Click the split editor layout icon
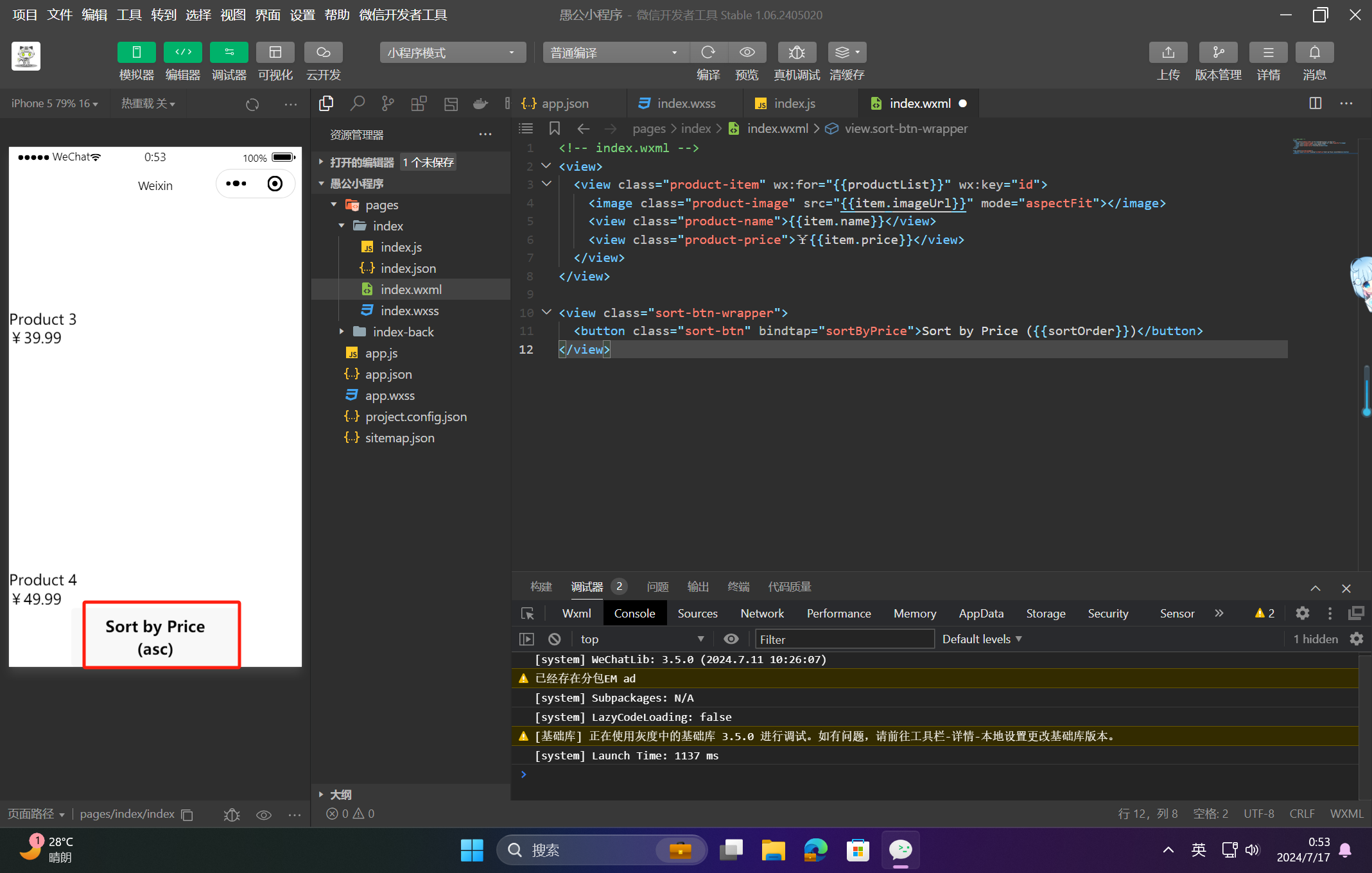 coord(1315,103)
